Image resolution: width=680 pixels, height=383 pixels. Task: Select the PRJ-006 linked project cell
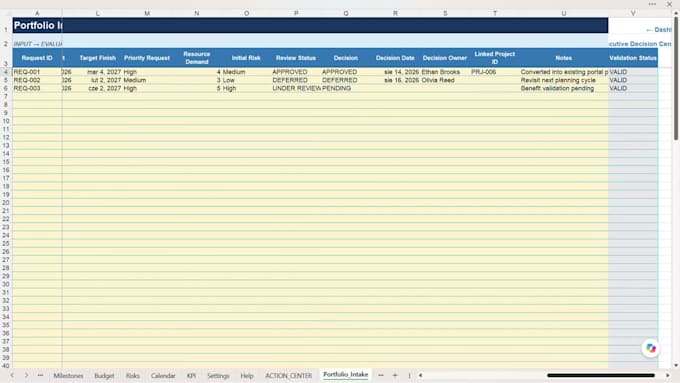(x=495, y=72)
